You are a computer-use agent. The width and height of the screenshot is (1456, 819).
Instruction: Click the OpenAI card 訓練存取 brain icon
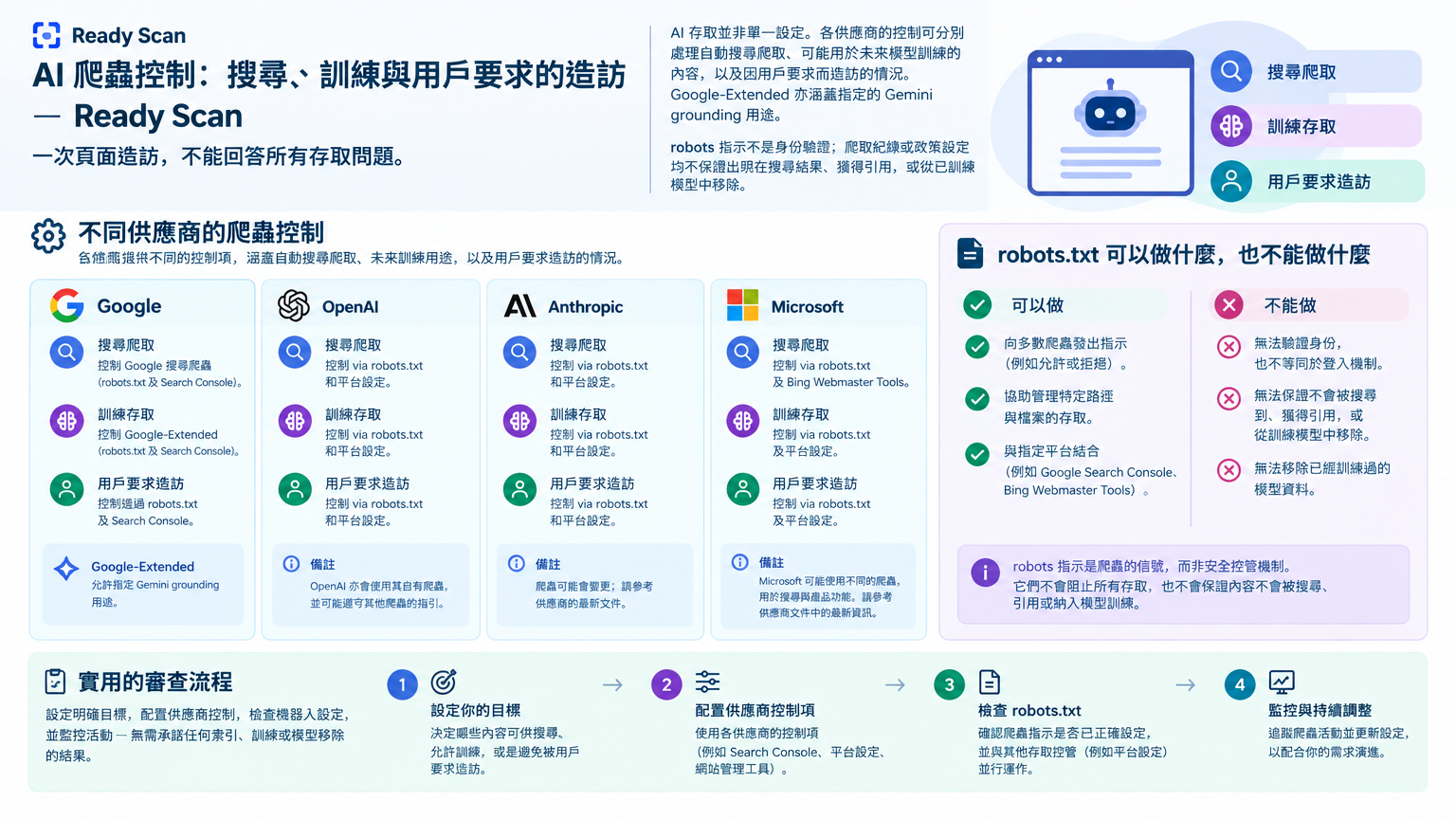(x=295, y=421)
